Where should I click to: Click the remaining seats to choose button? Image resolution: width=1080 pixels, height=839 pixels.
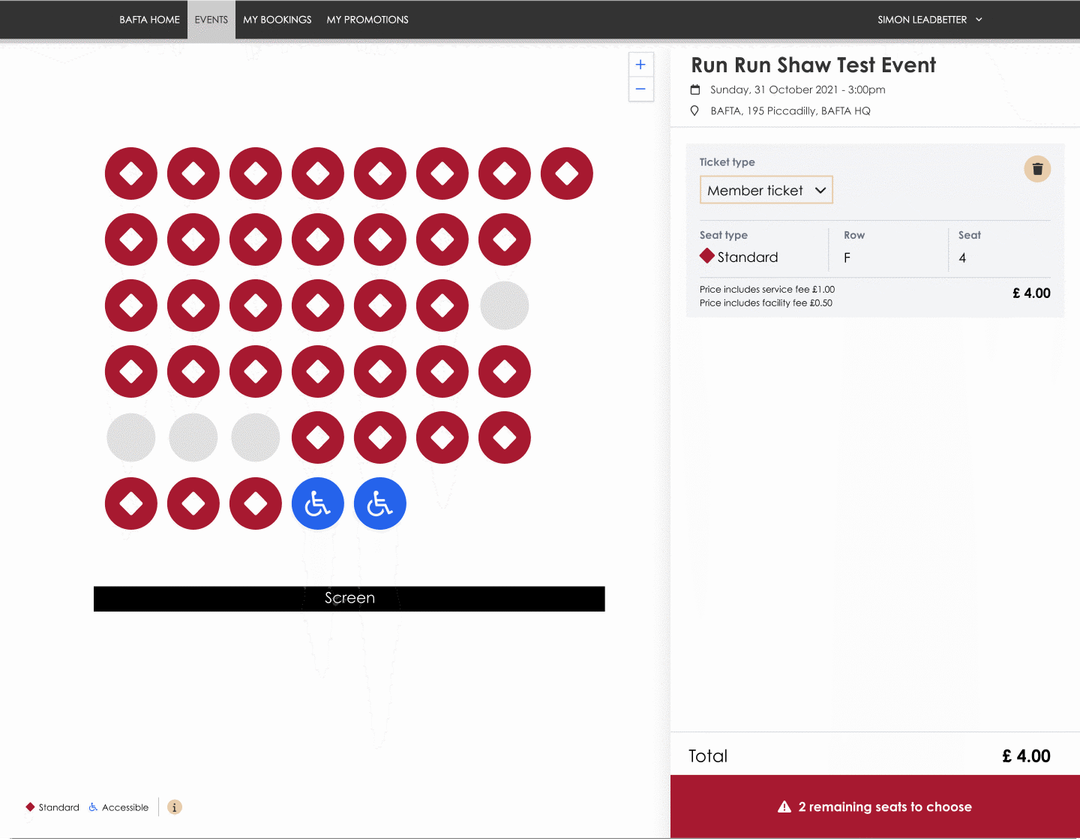(x=875, y=807)
